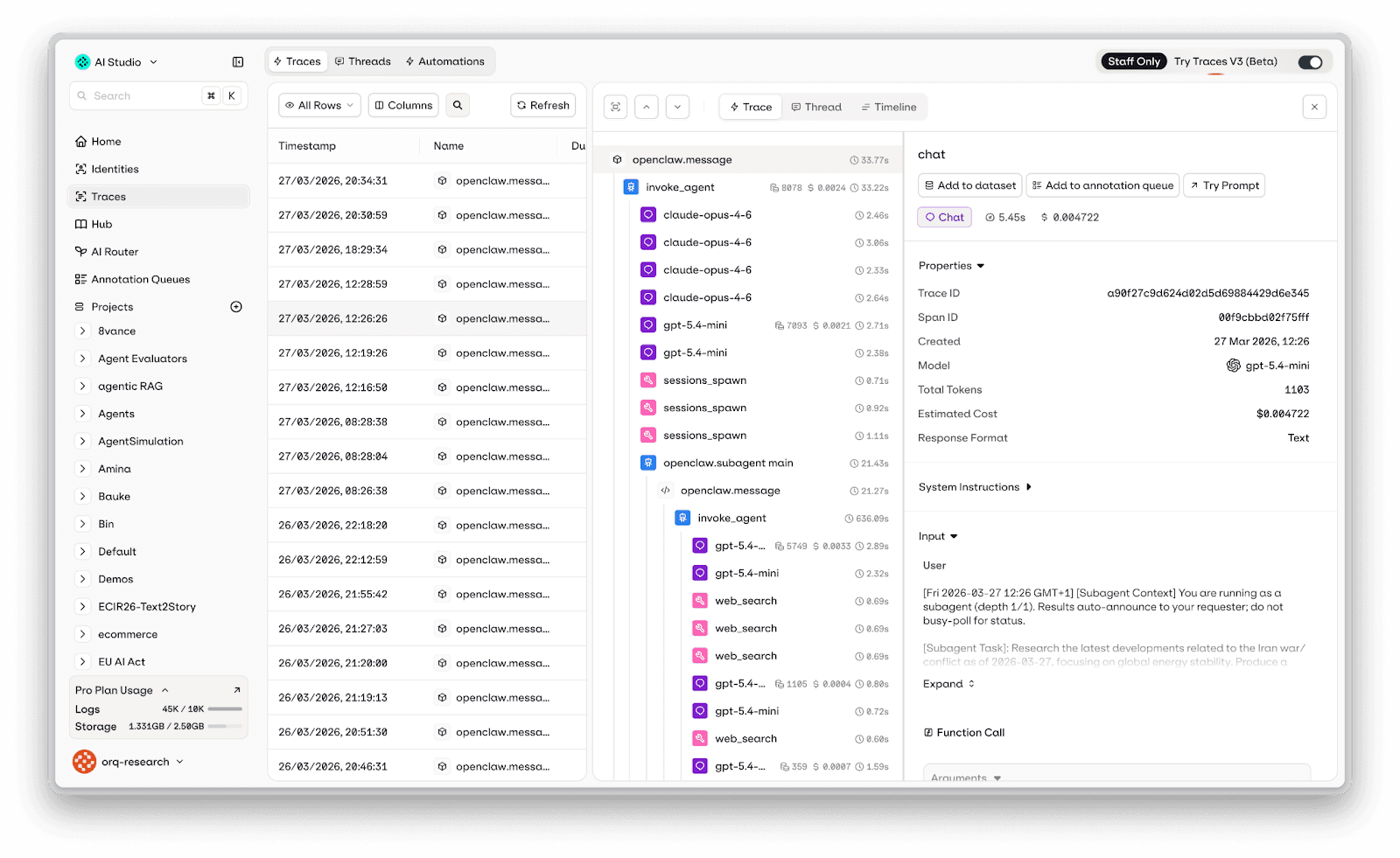This screenshot has height=858, width=1400.
Task: Switch to the Threads tab
Action: pyautogui.click(x=363, y=61)
